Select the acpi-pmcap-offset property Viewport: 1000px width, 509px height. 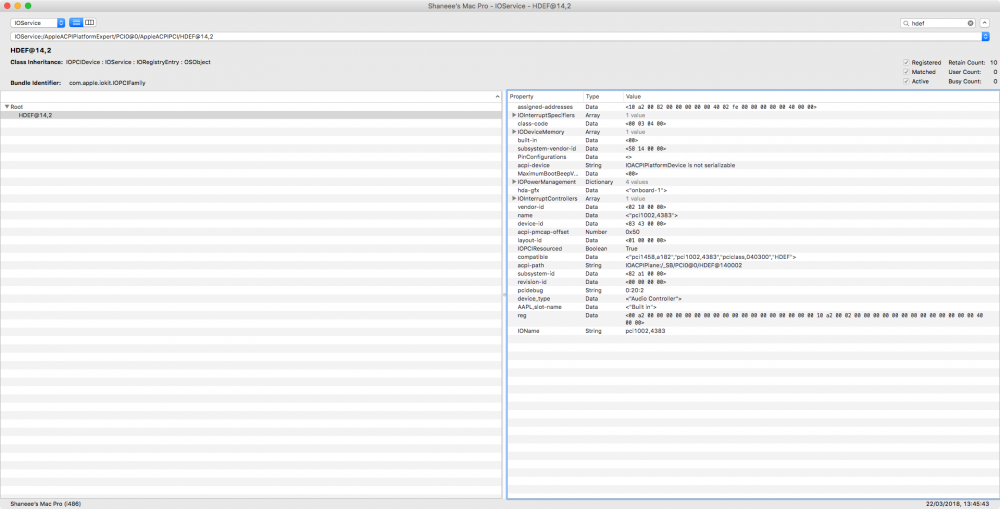(x=753, y=232)
